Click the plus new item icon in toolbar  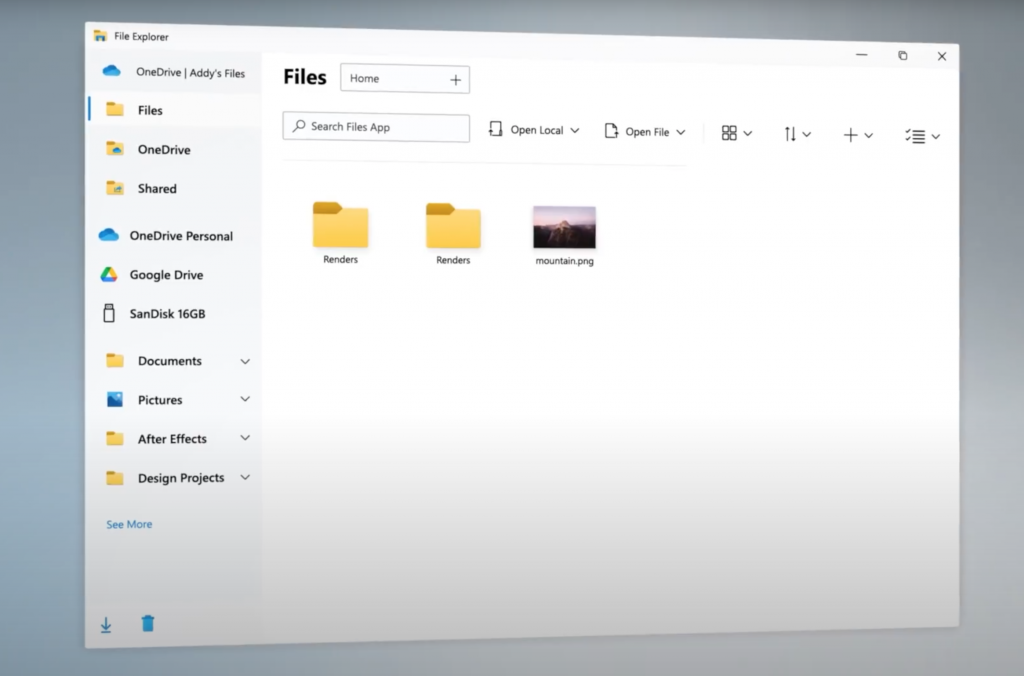tap(850, 135)
